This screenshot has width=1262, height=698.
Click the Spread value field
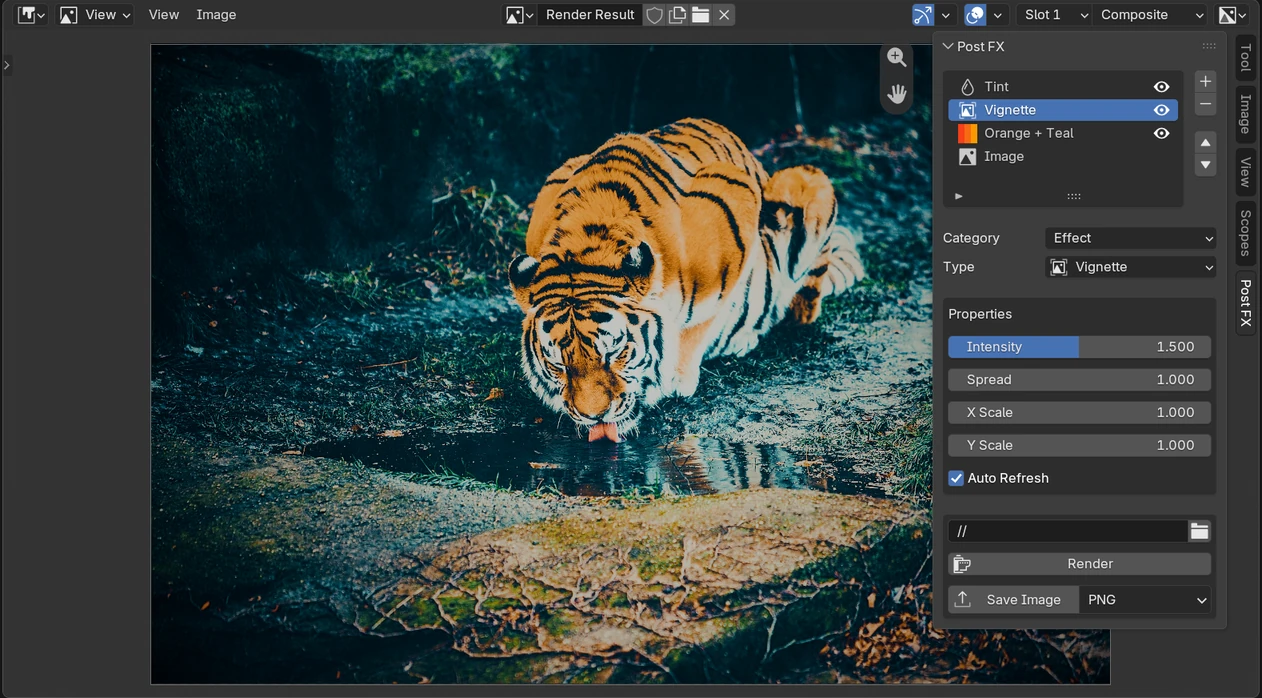point(1079,380)
